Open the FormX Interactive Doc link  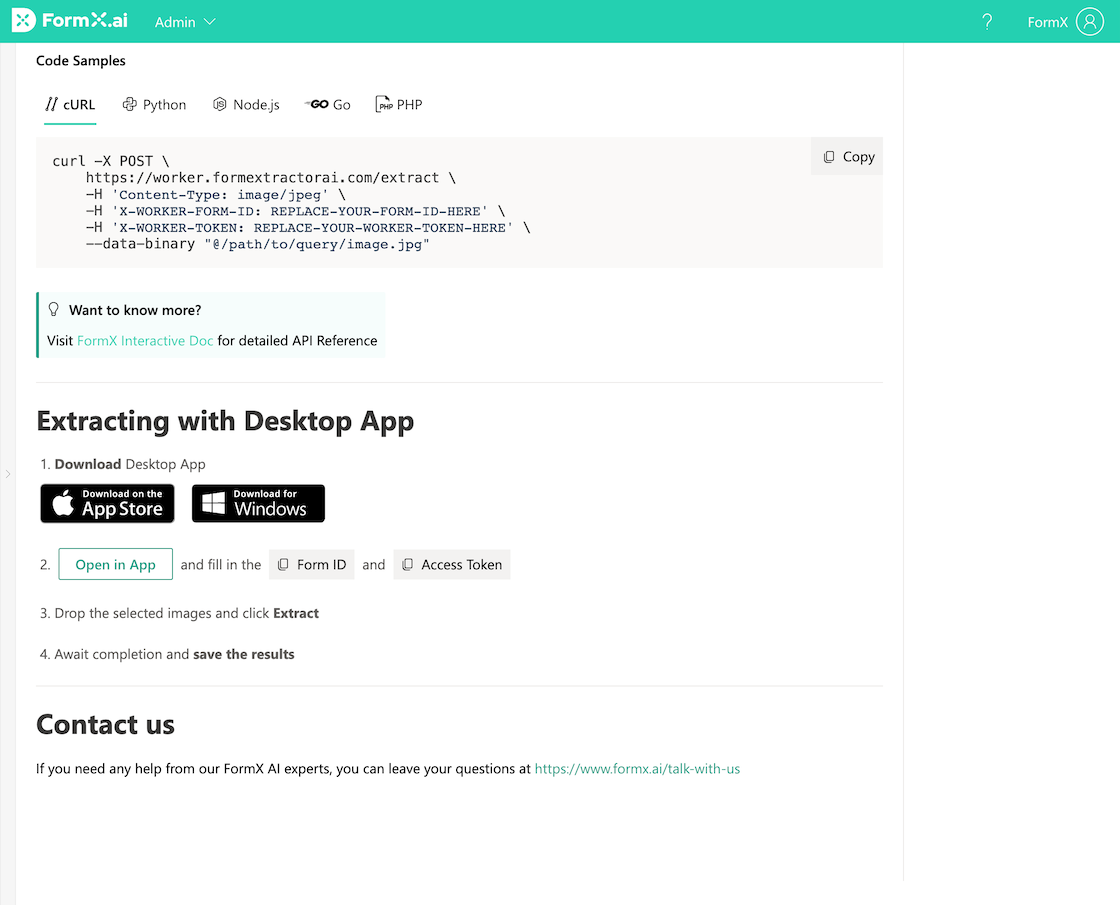[145, 341]
